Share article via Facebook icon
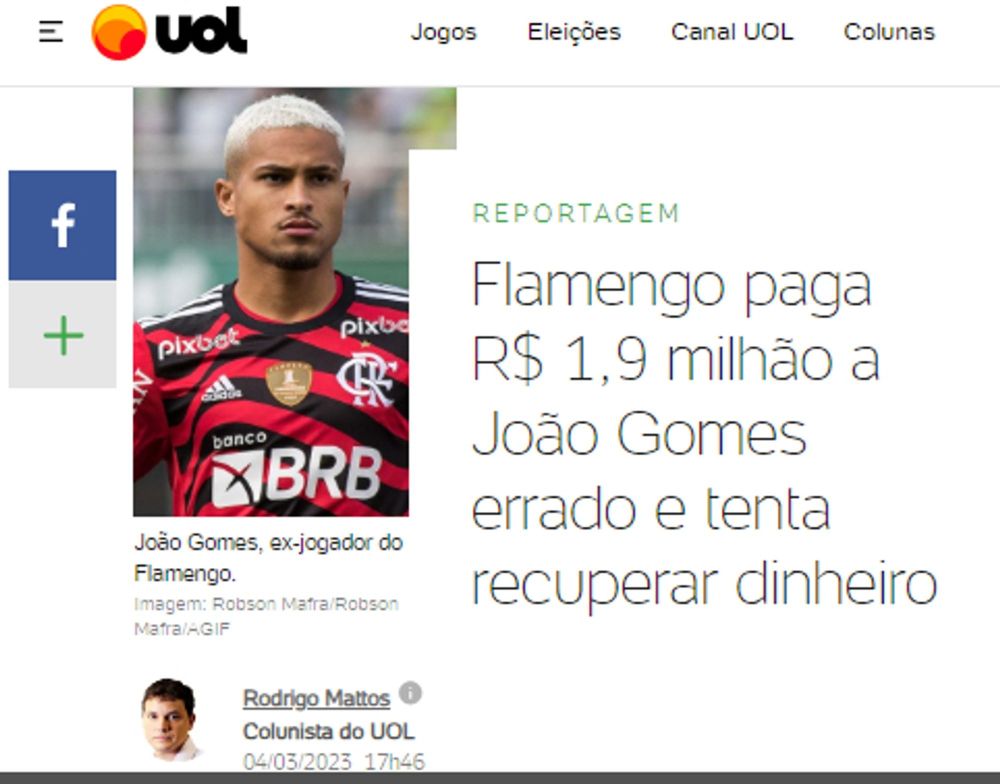The width and height of the screenshot is (1000, 784). tap(62, 225)
